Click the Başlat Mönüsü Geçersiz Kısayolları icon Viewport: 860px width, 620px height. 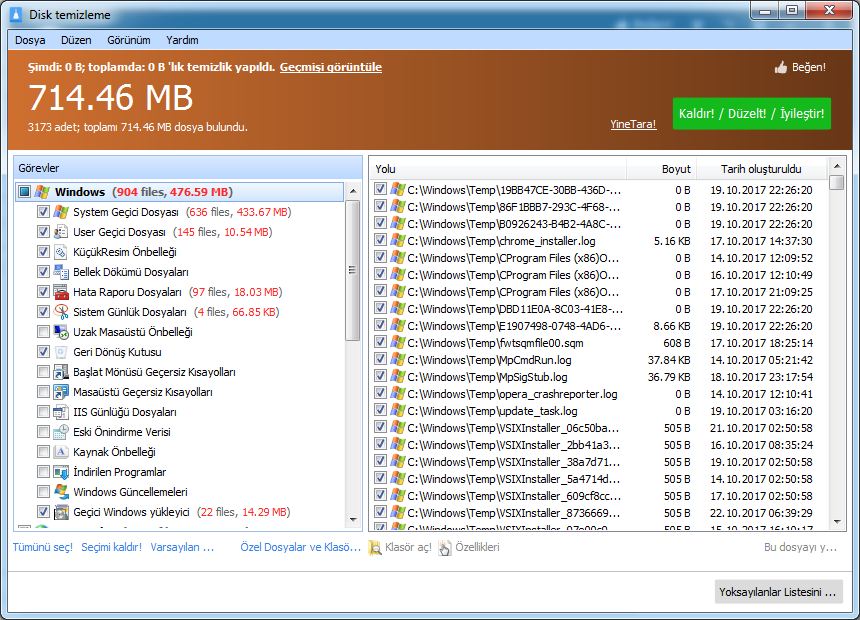[61, 372]
